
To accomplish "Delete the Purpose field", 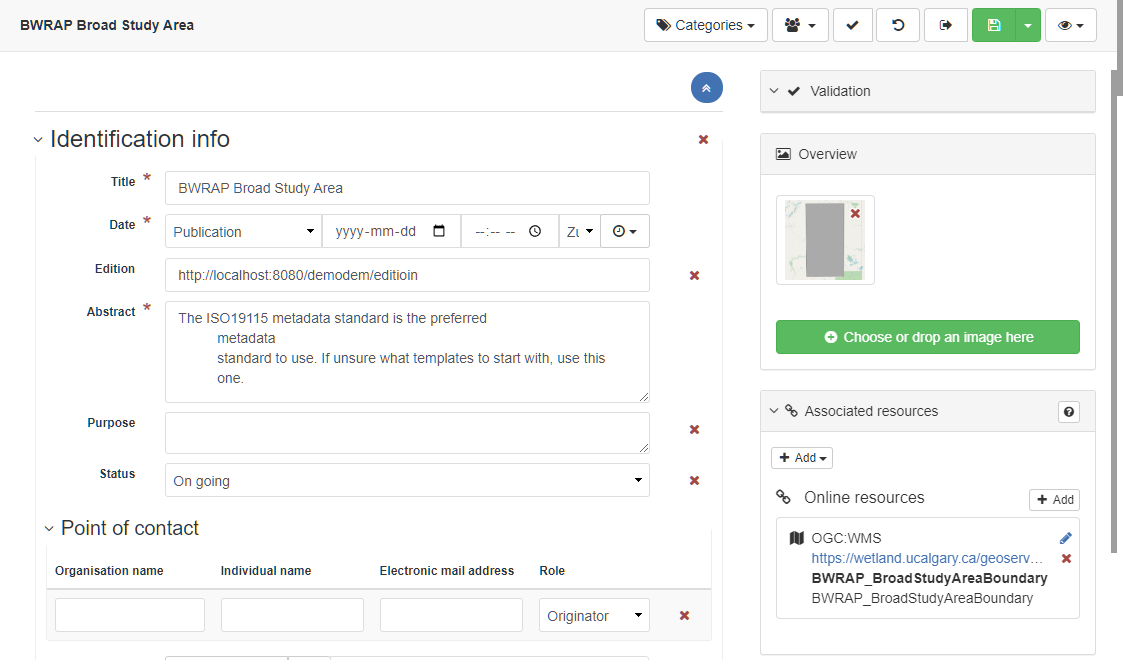I will [x=694, y=430].
